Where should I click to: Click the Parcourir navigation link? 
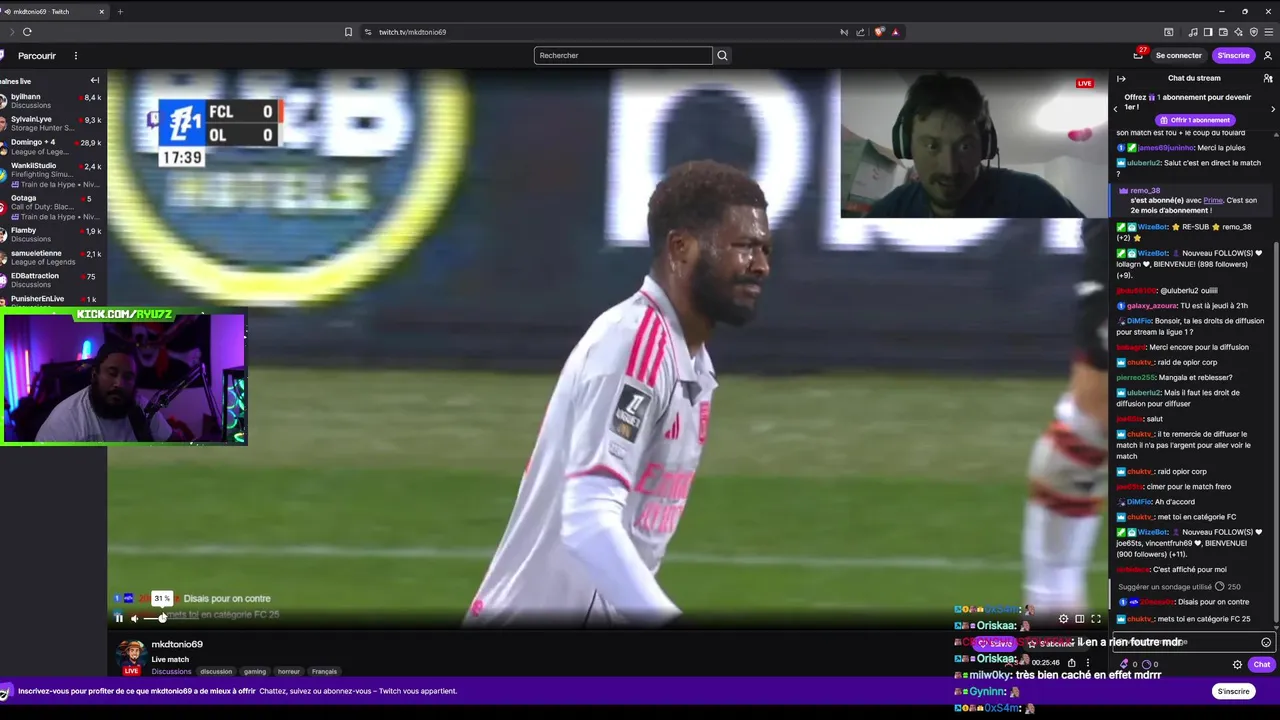(37, 56)
